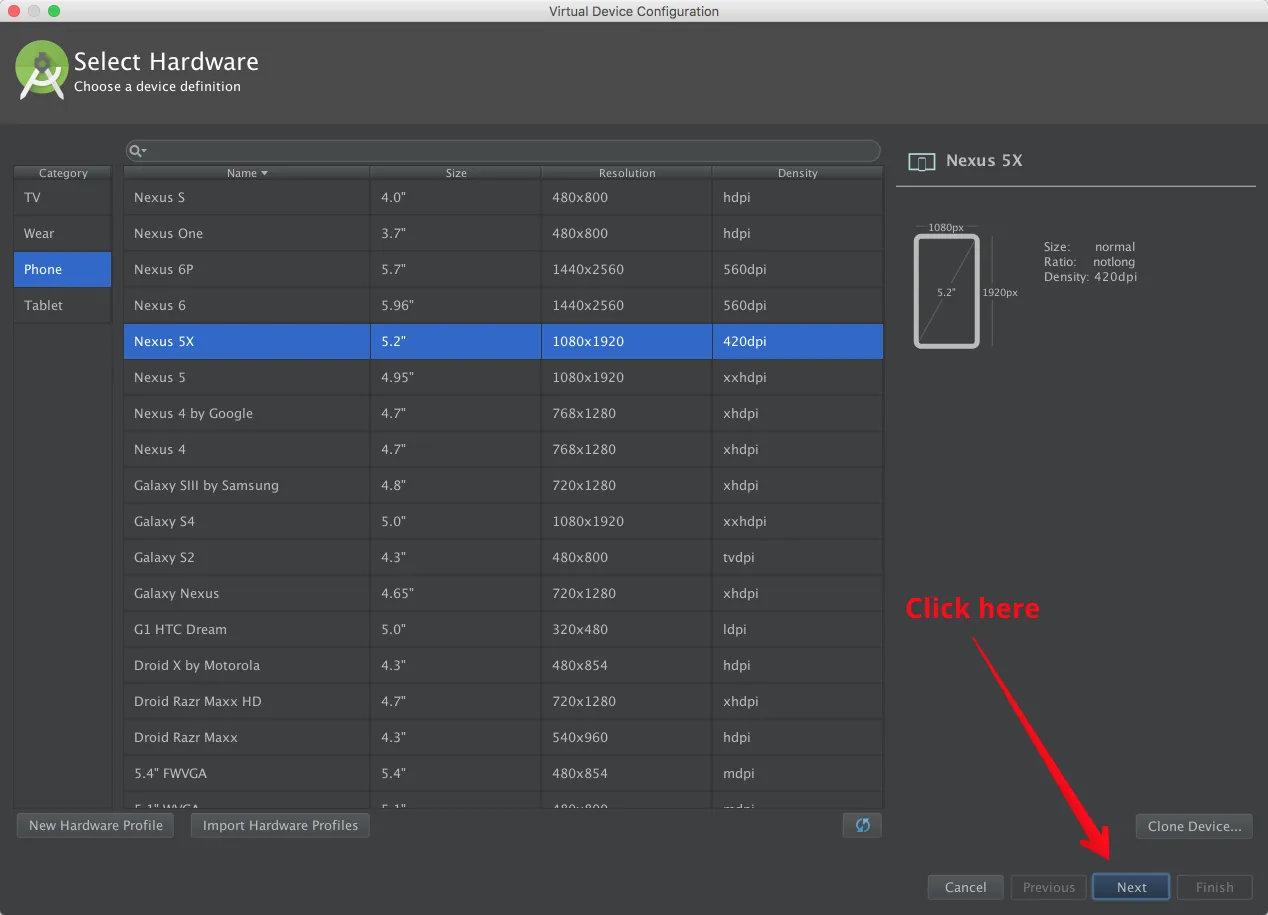Select the Galaxy S4 device row
The height and width of the screenshot is (915, 1268).
click(503, 522)
